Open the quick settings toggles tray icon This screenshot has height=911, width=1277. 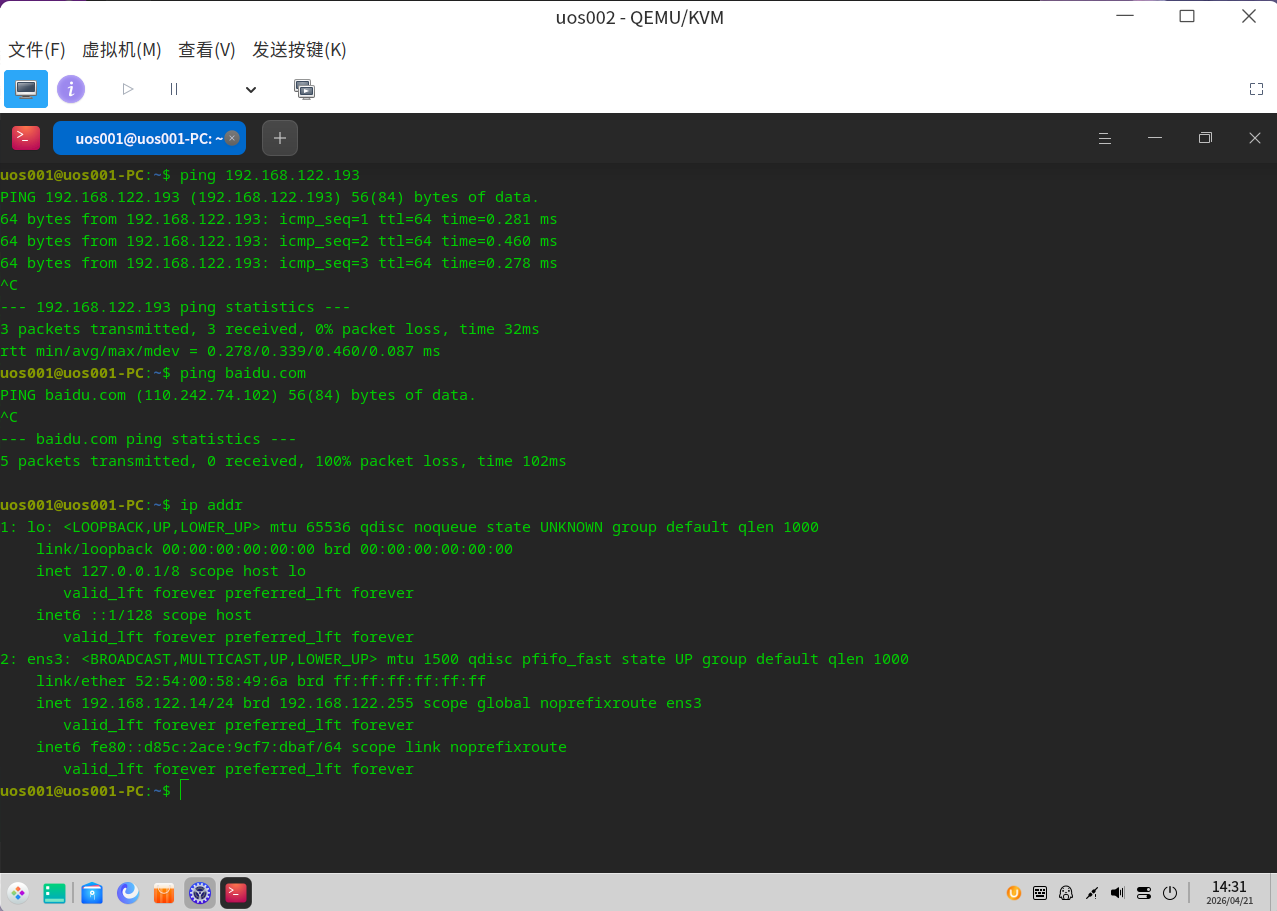pyautogui.click(x=1144, y=893)
